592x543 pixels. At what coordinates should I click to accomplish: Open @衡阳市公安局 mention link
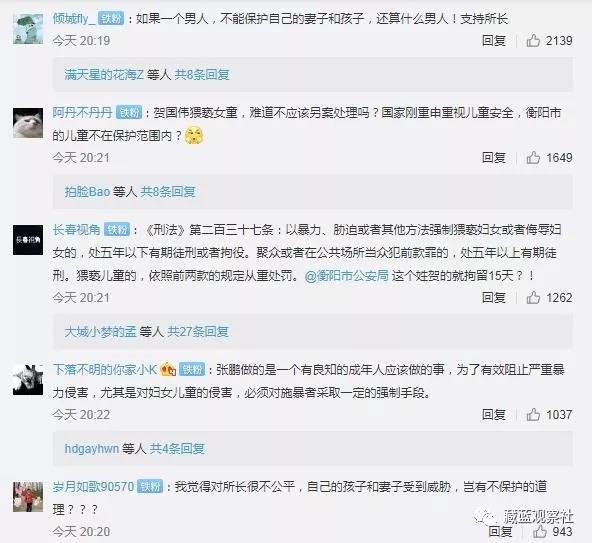click(347, 276)
